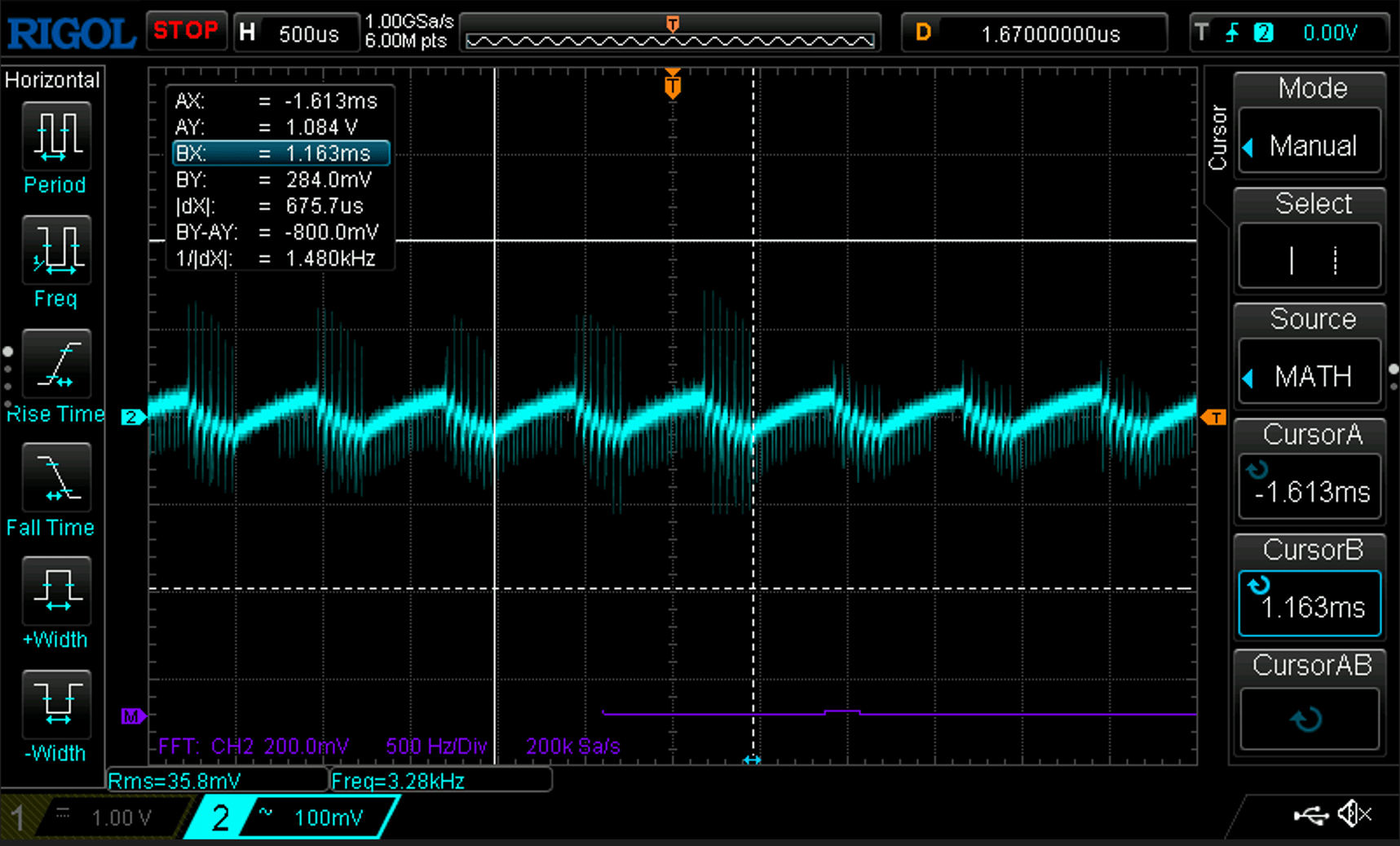Click the vertical Cursor side tab
The width and height of the screenshot is (1400, 846).
click(1217, 137)
